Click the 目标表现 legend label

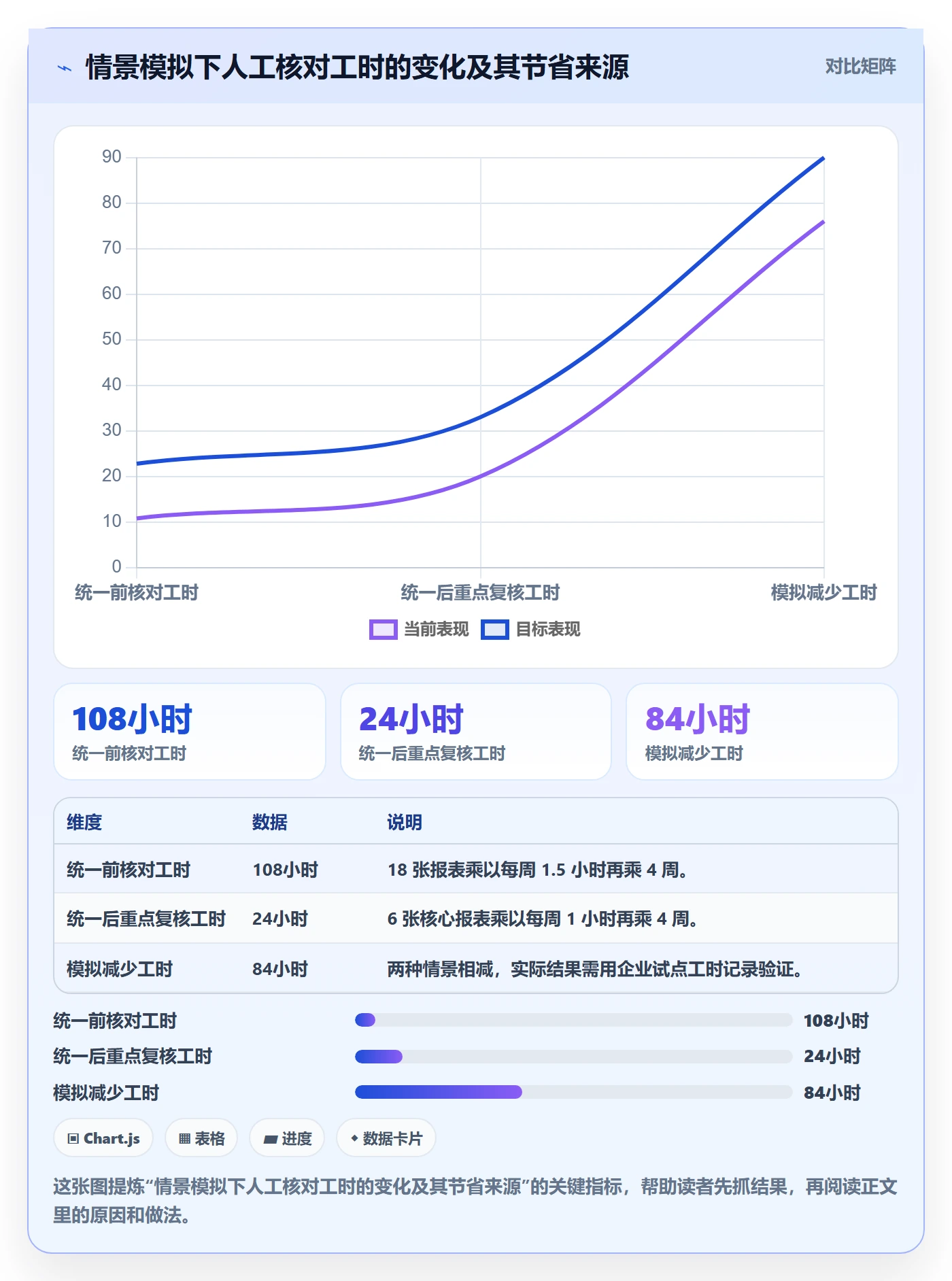tap(547, 630)
